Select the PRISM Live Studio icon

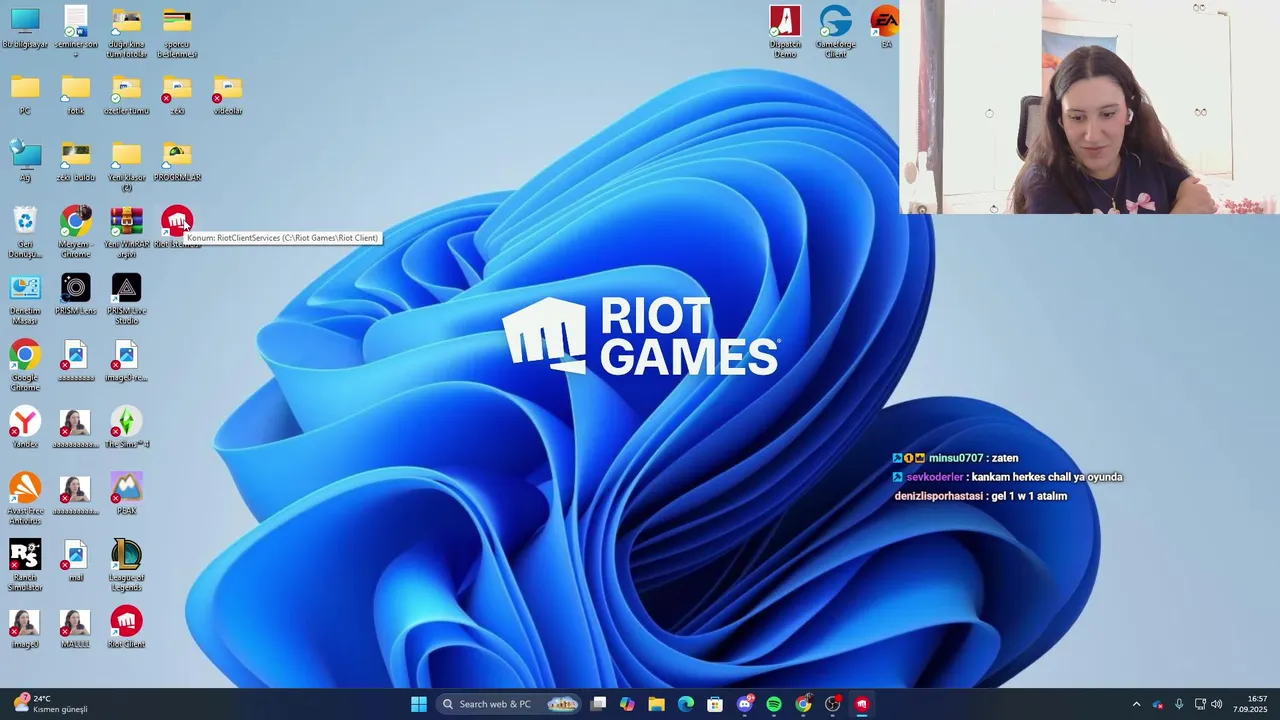(126, 299)
